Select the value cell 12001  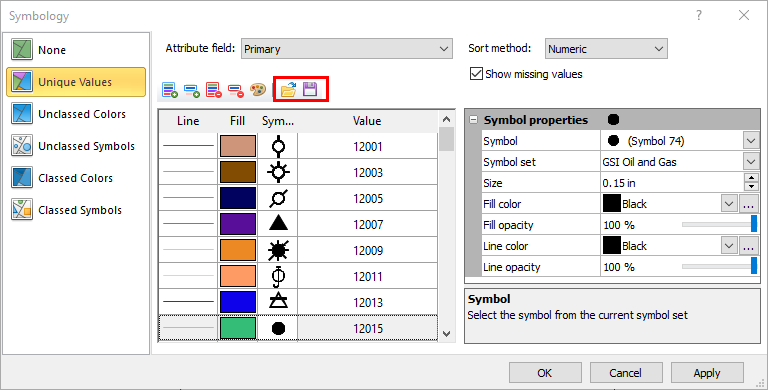click(367, 146)
